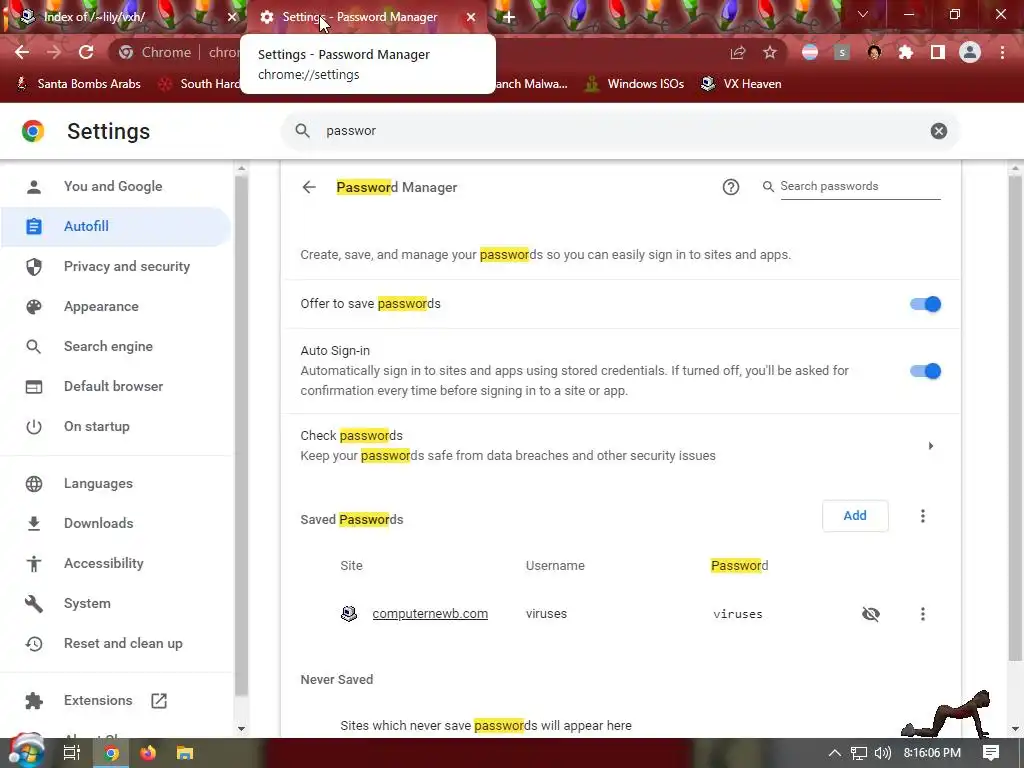Image resolution: width=1024 pixels, height=768 pixels.
Task: Open You and Google settings
Action: [x=113, y=186]
